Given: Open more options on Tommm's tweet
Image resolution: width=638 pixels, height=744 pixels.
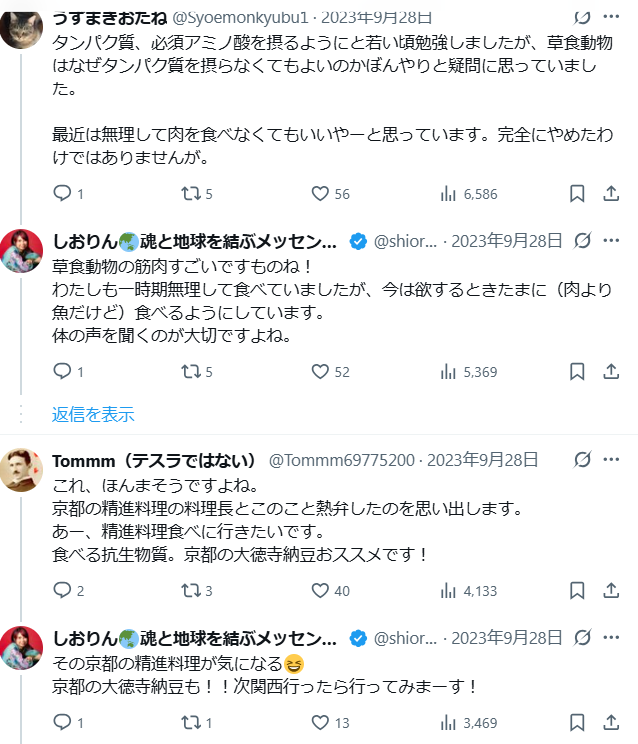Looking at the screenshot, I should 610,460.
